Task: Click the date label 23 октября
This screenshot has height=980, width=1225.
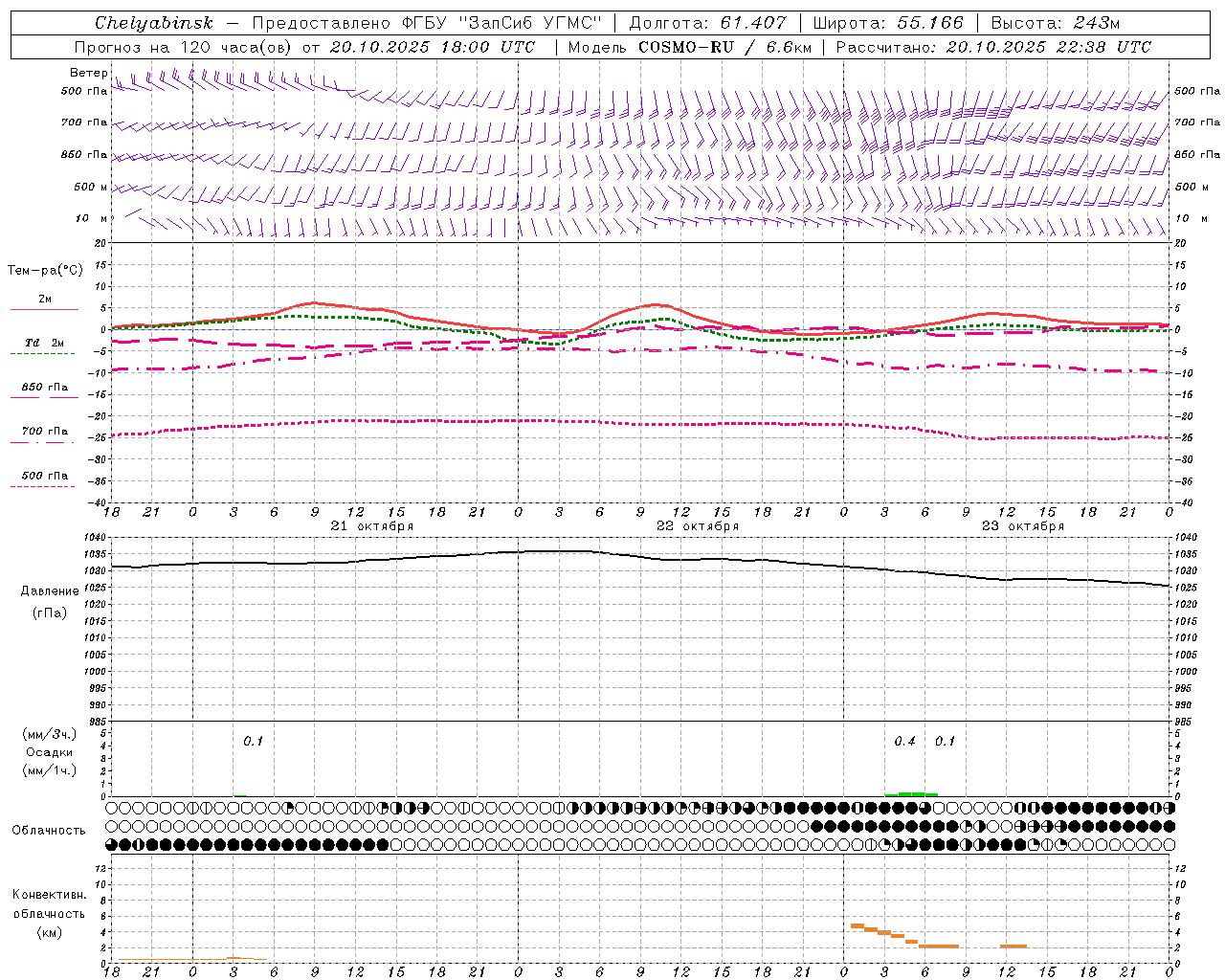Action: click(x=1023, y=526)
